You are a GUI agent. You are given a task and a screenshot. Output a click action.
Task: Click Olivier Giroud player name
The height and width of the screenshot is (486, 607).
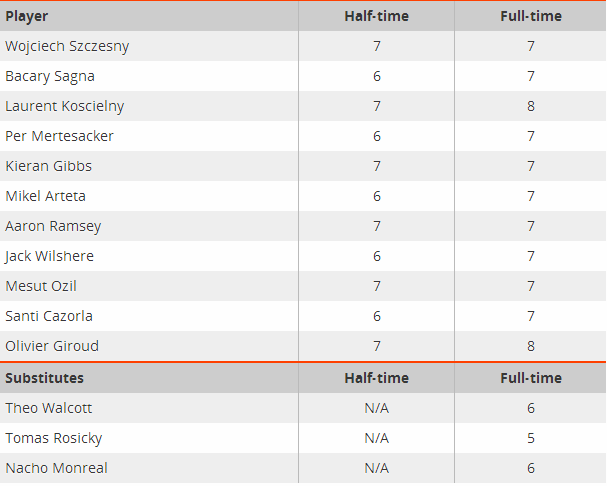click(52, 346)
